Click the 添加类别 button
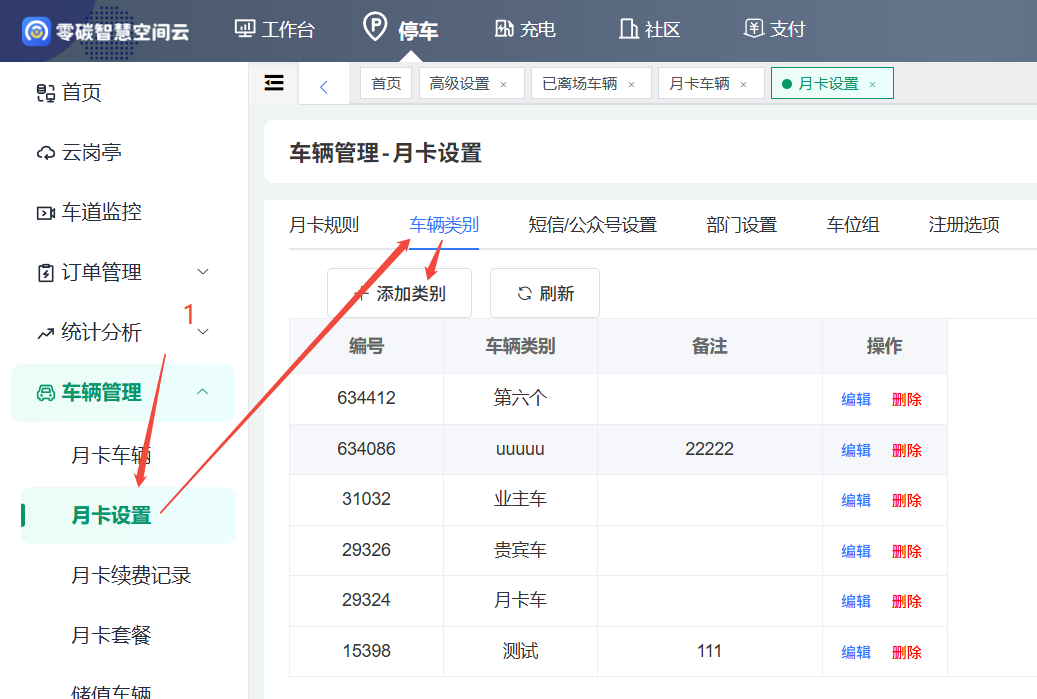The image size is (1037, 699). coord(399,293)
